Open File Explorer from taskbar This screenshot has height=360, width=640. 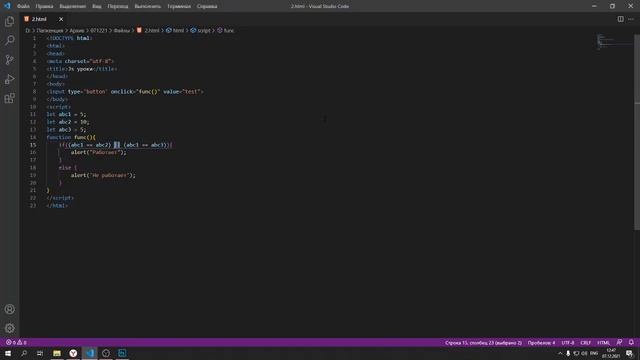(57, 353)
